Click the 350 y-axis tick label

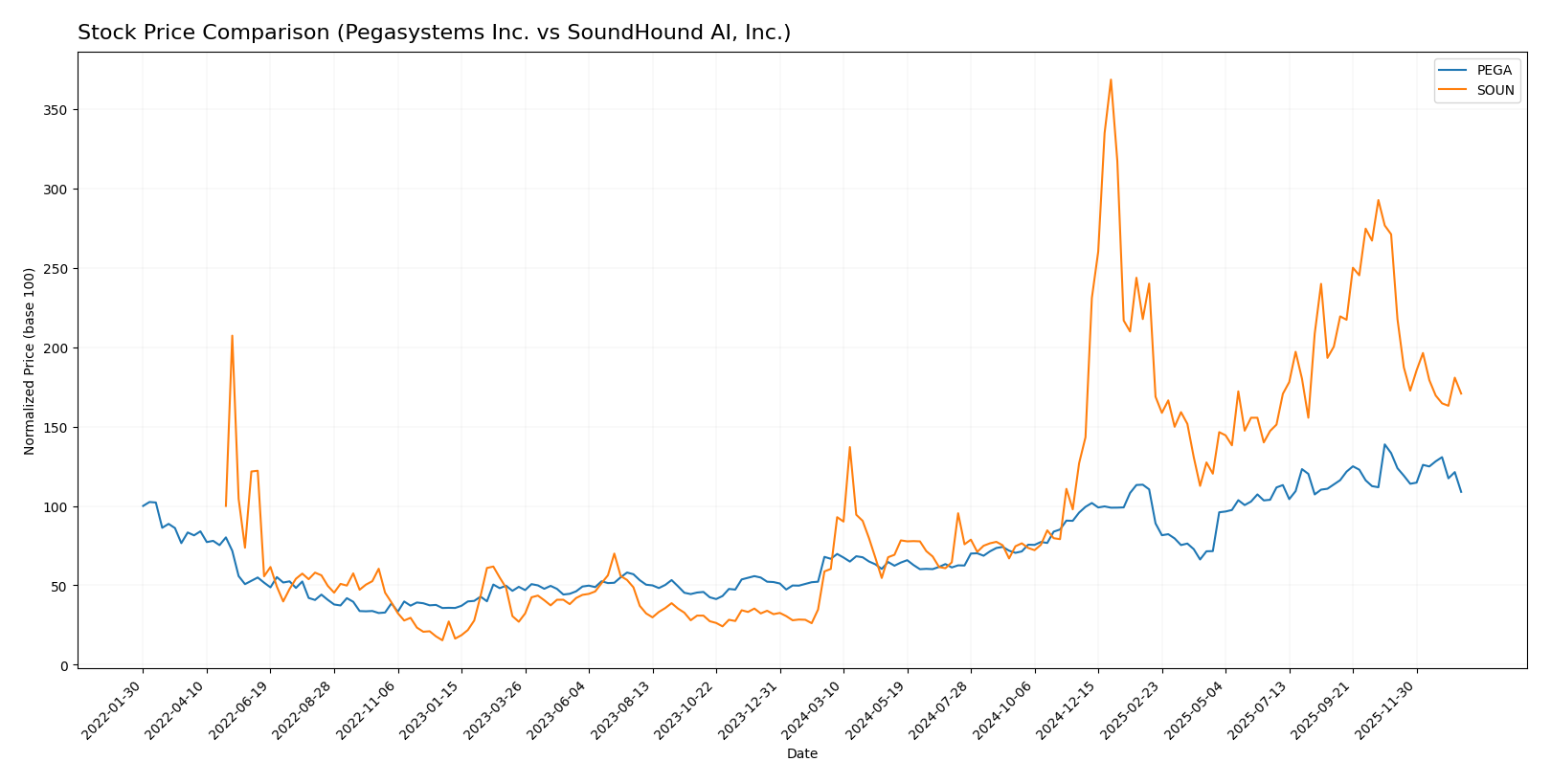tap(56, 110)
